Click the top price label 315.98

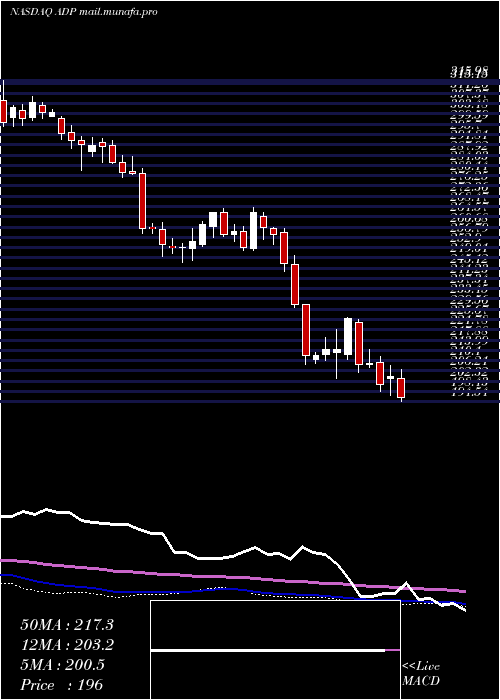coord(470,71)
